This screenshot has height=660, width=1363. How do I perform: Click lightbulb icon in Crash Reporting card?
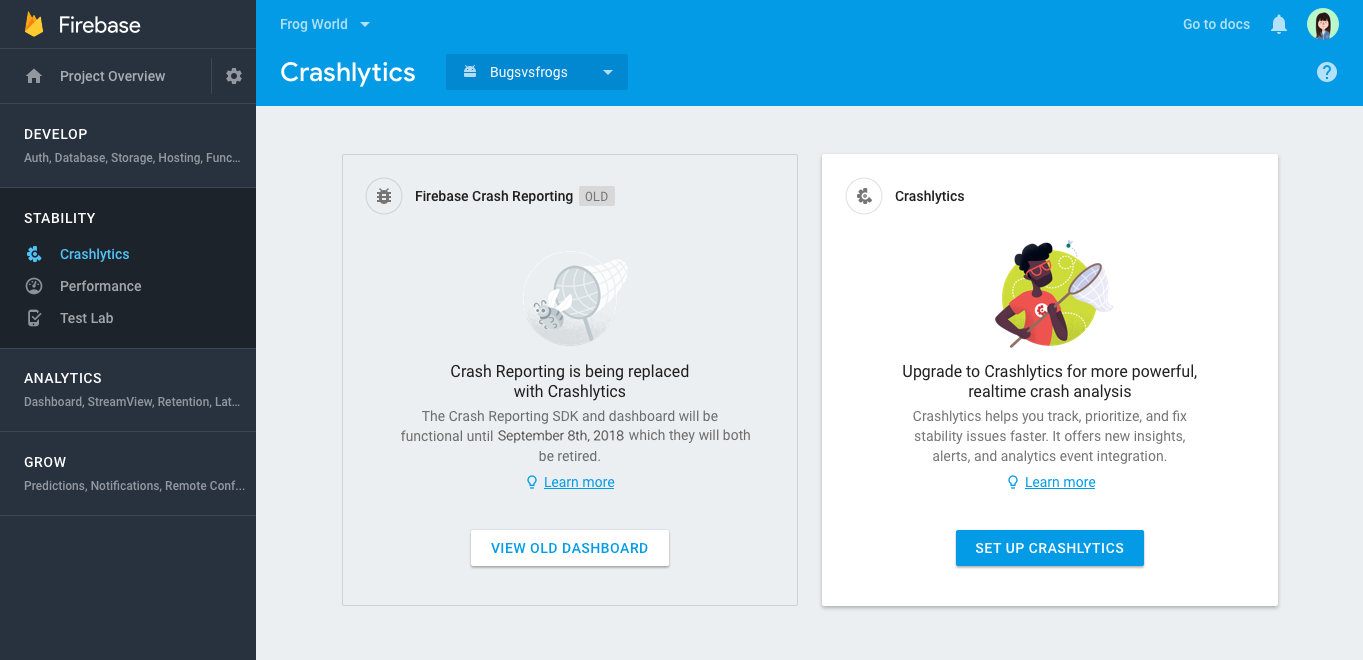[x=532, y=482]
